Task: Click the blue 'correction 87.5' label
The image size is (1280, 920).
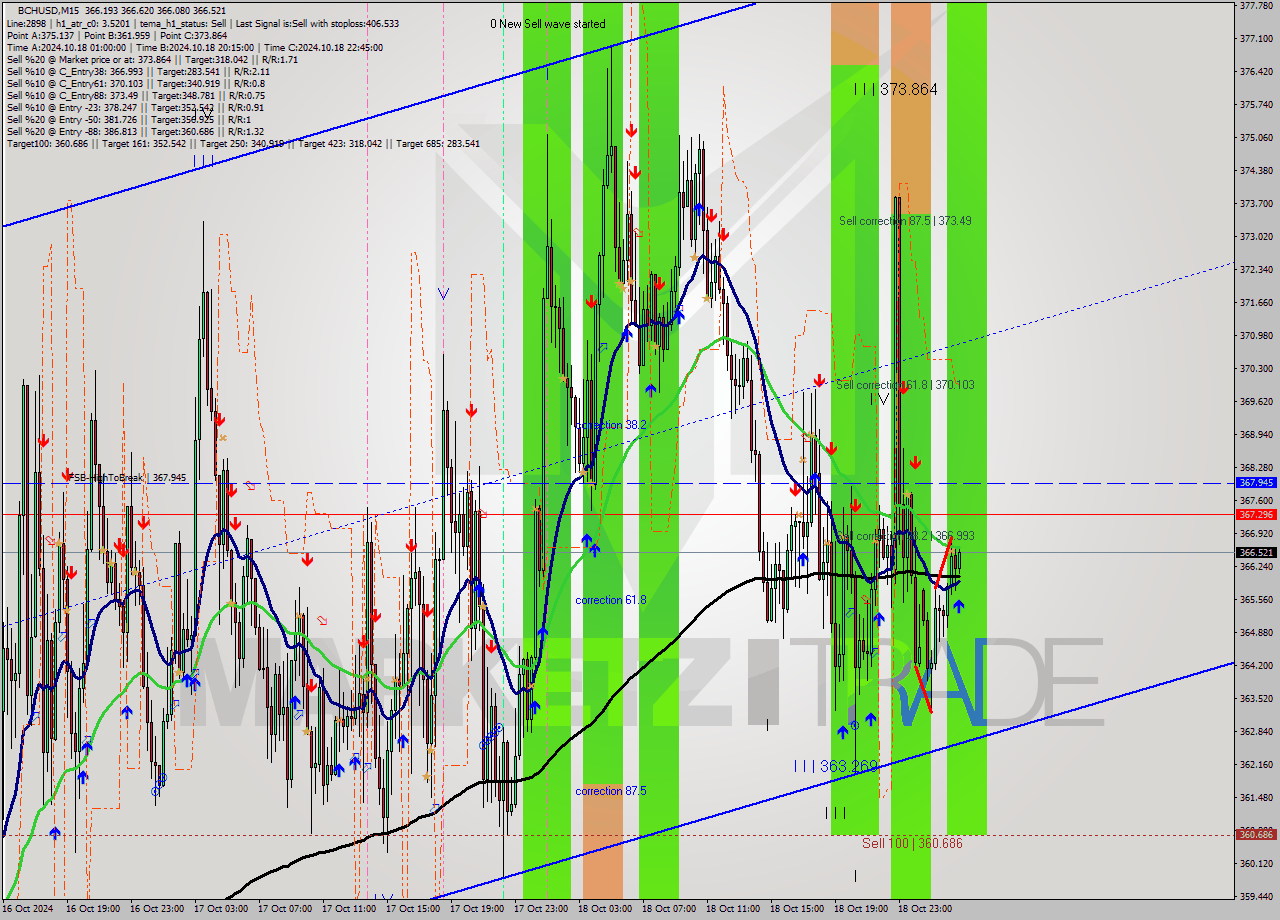Action: [x=610, y=791]
